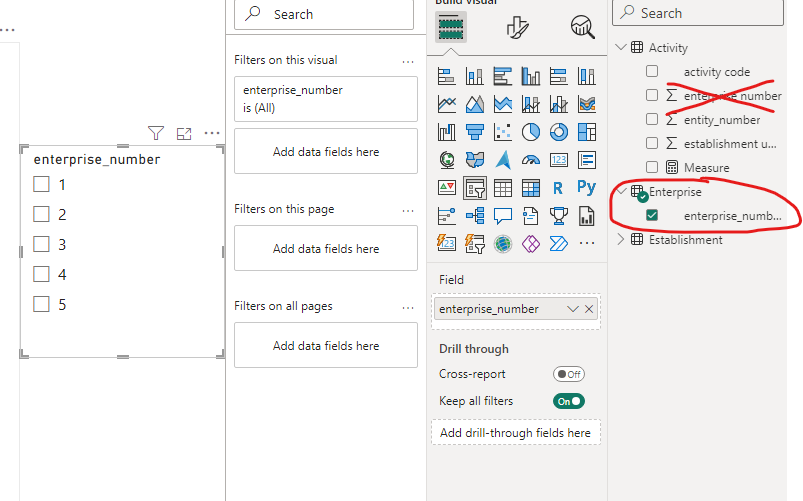Pick the Waterfall chart visual
The height and width of the screenshot is (501, 803).
pos(447,132)
